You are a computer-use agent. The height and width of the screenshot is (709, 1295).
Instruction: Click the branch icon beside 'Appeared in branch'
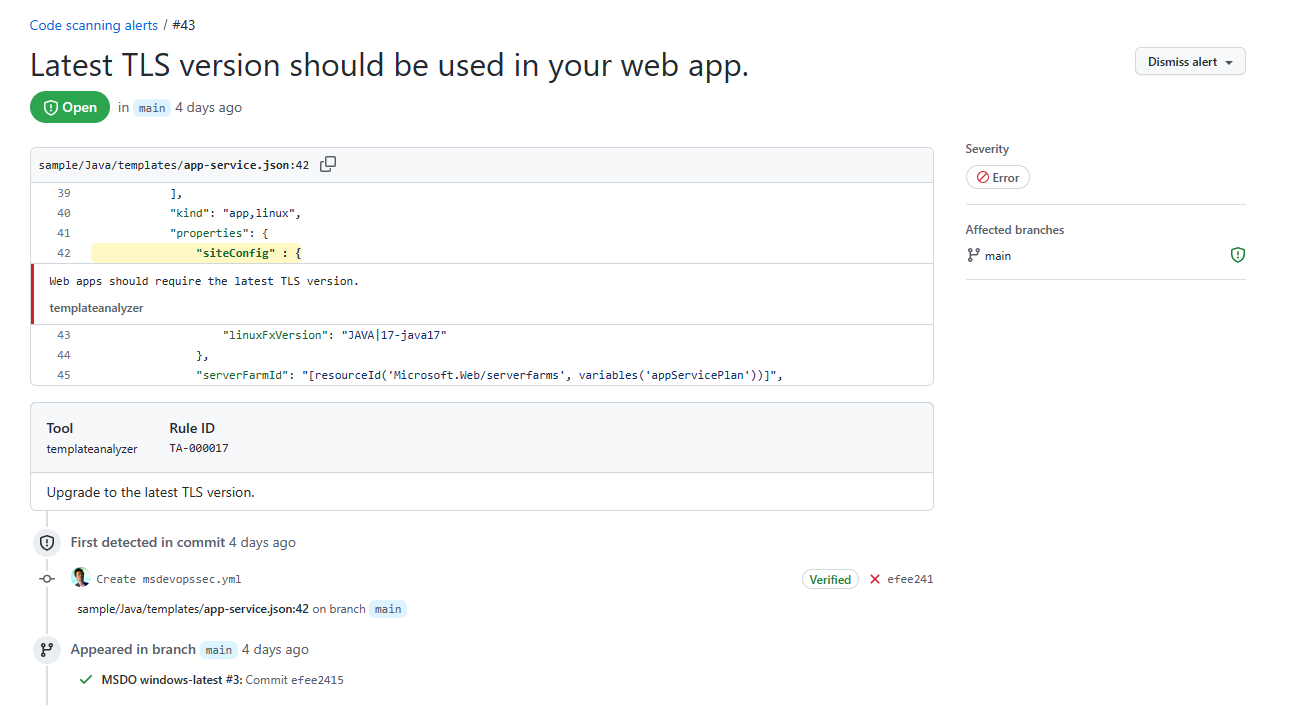[x=47, y=649]
